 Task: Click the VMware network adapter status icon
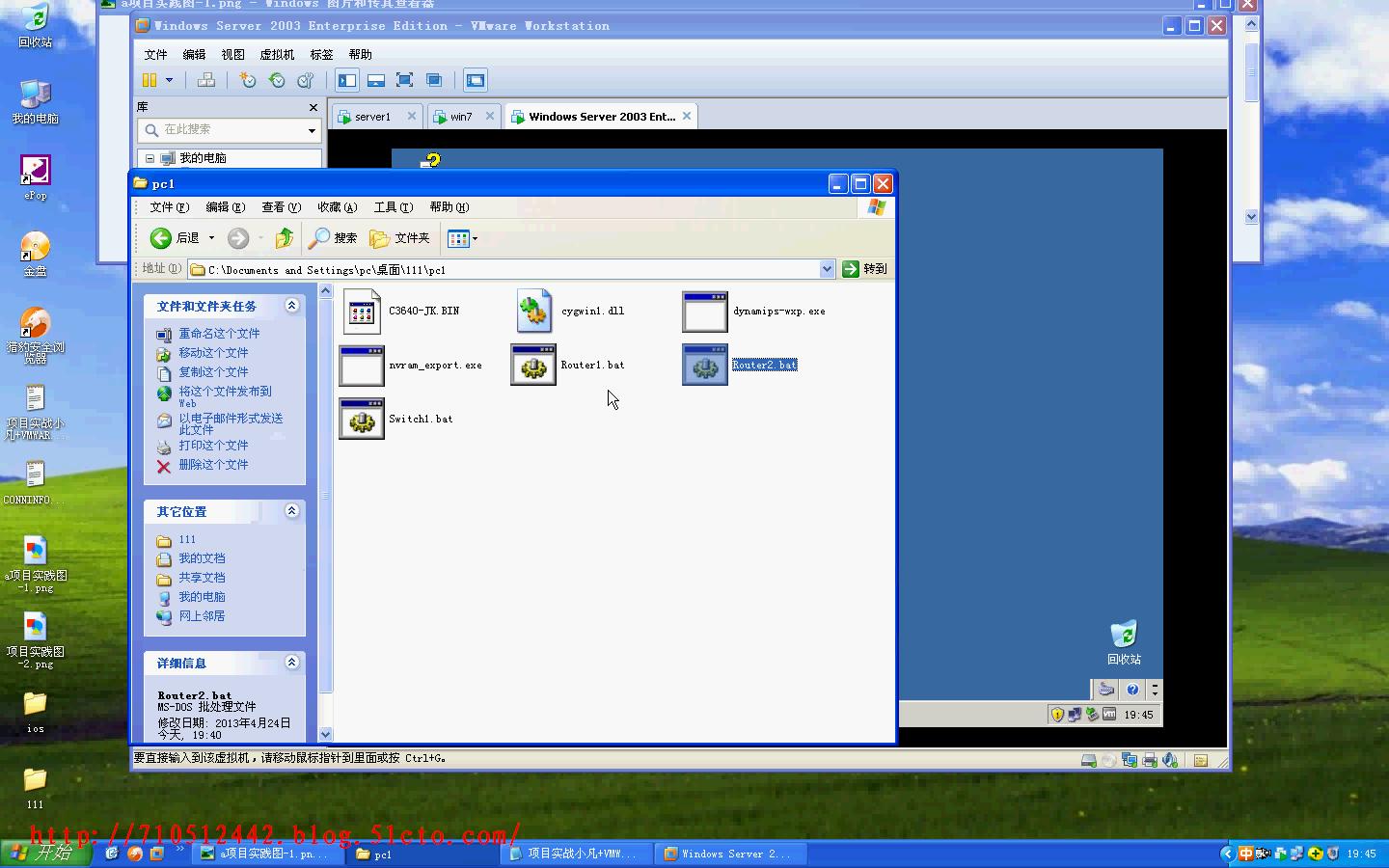[x=1130, y=760]
